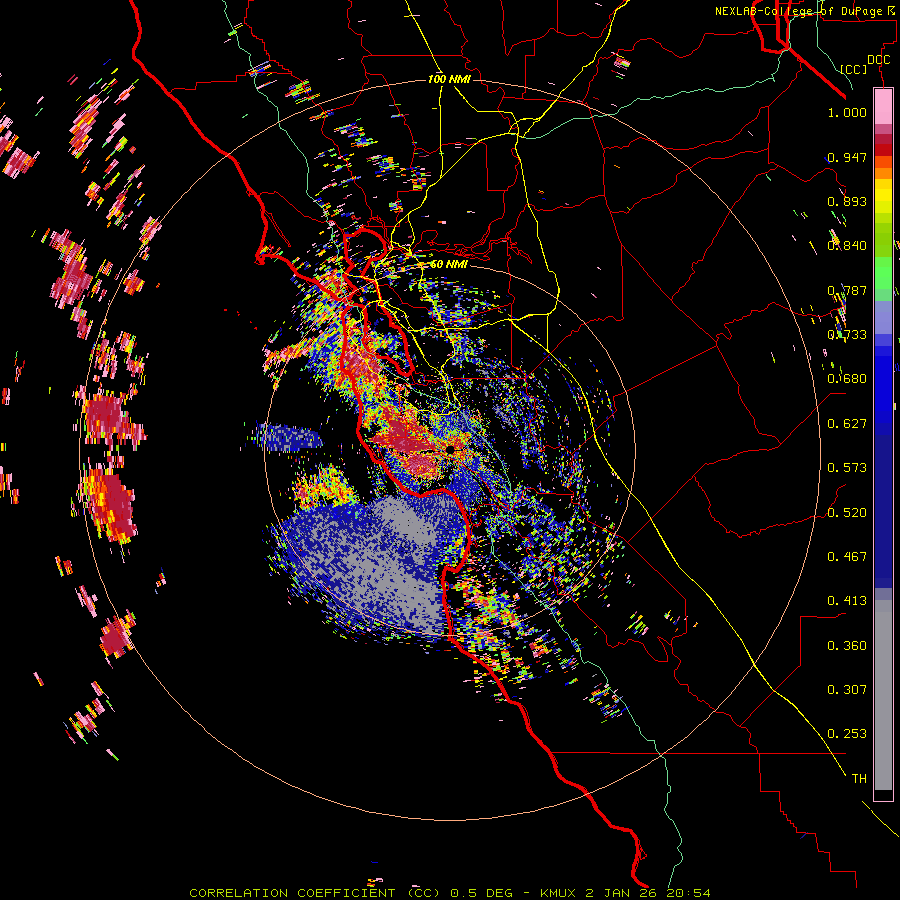Click the CORRELATION COEFFICIENT (CC) product title at the bottom
Viewport: 900px width, 900px height.
click(315, 893)
